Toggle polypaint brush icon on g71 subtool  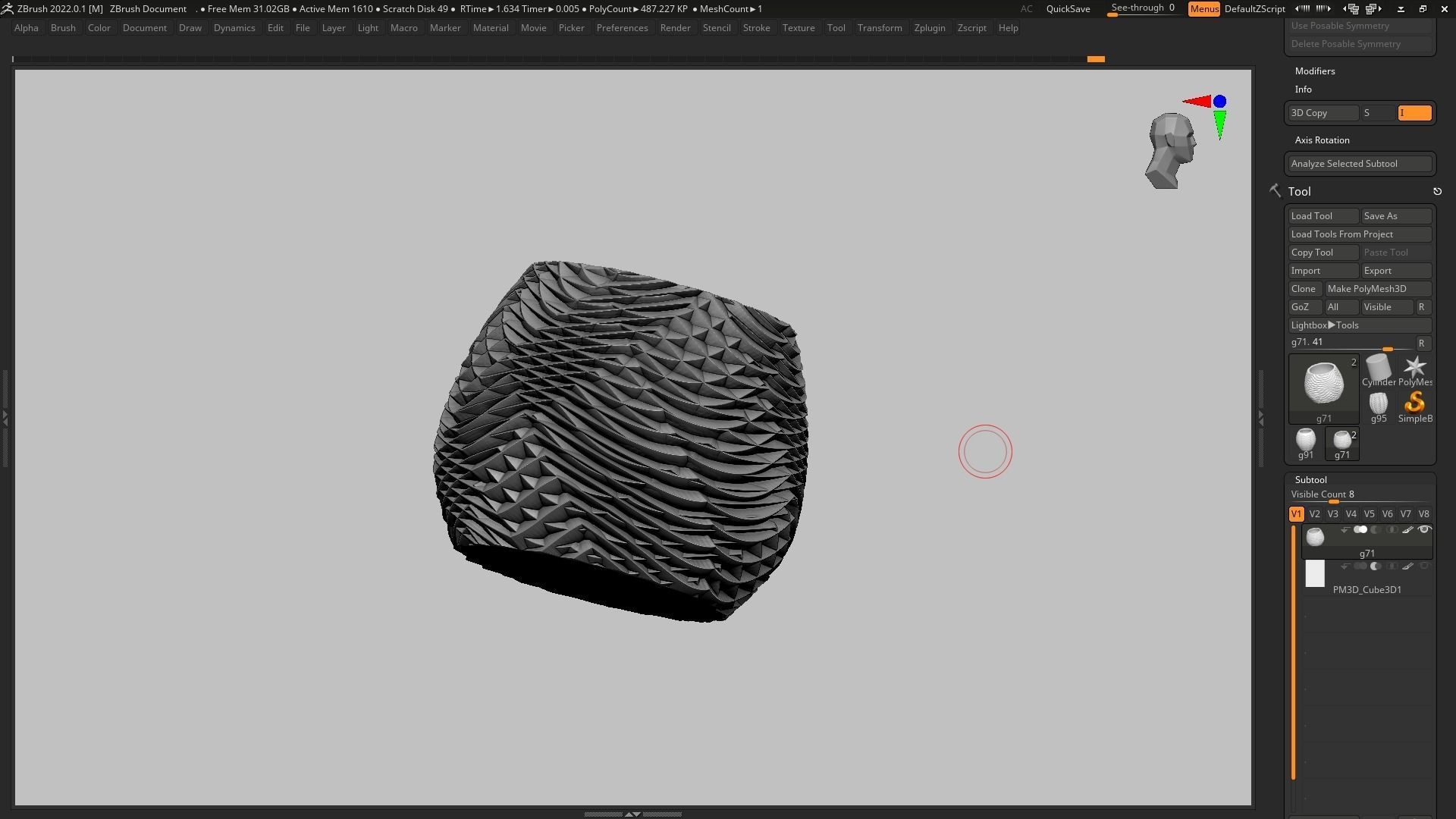(1407, 530)
